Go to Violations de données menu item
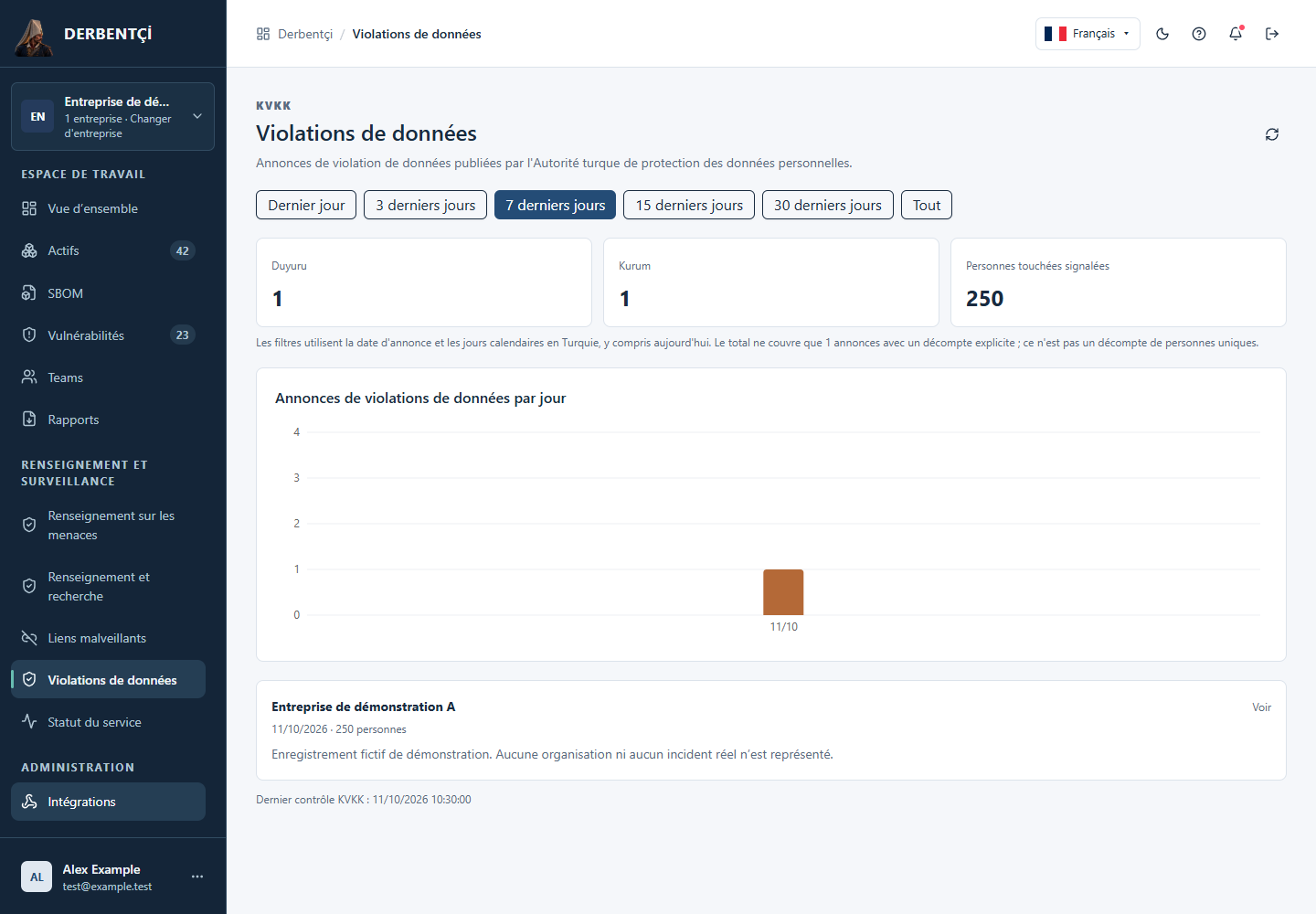Image resolution: width=1316 pixels, height=914 pixels. (108, 680)
